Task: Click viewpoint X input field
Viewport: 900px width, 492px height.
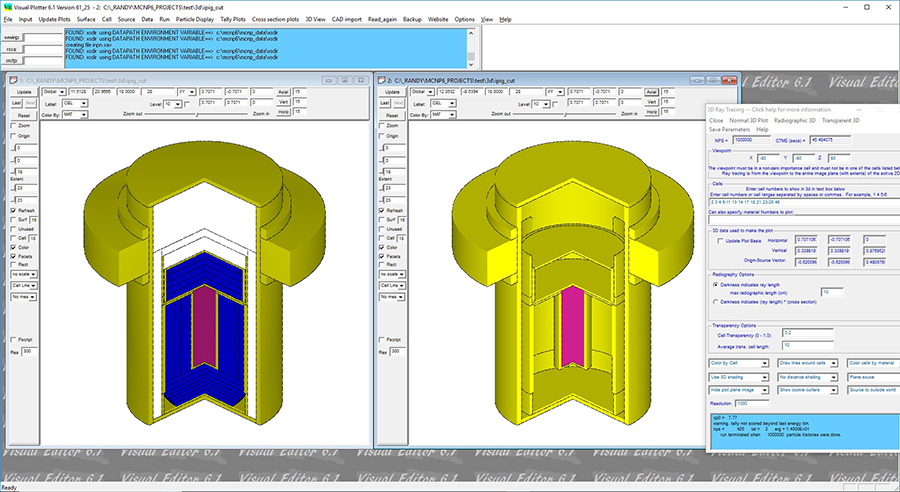Action: click(768, 158)
